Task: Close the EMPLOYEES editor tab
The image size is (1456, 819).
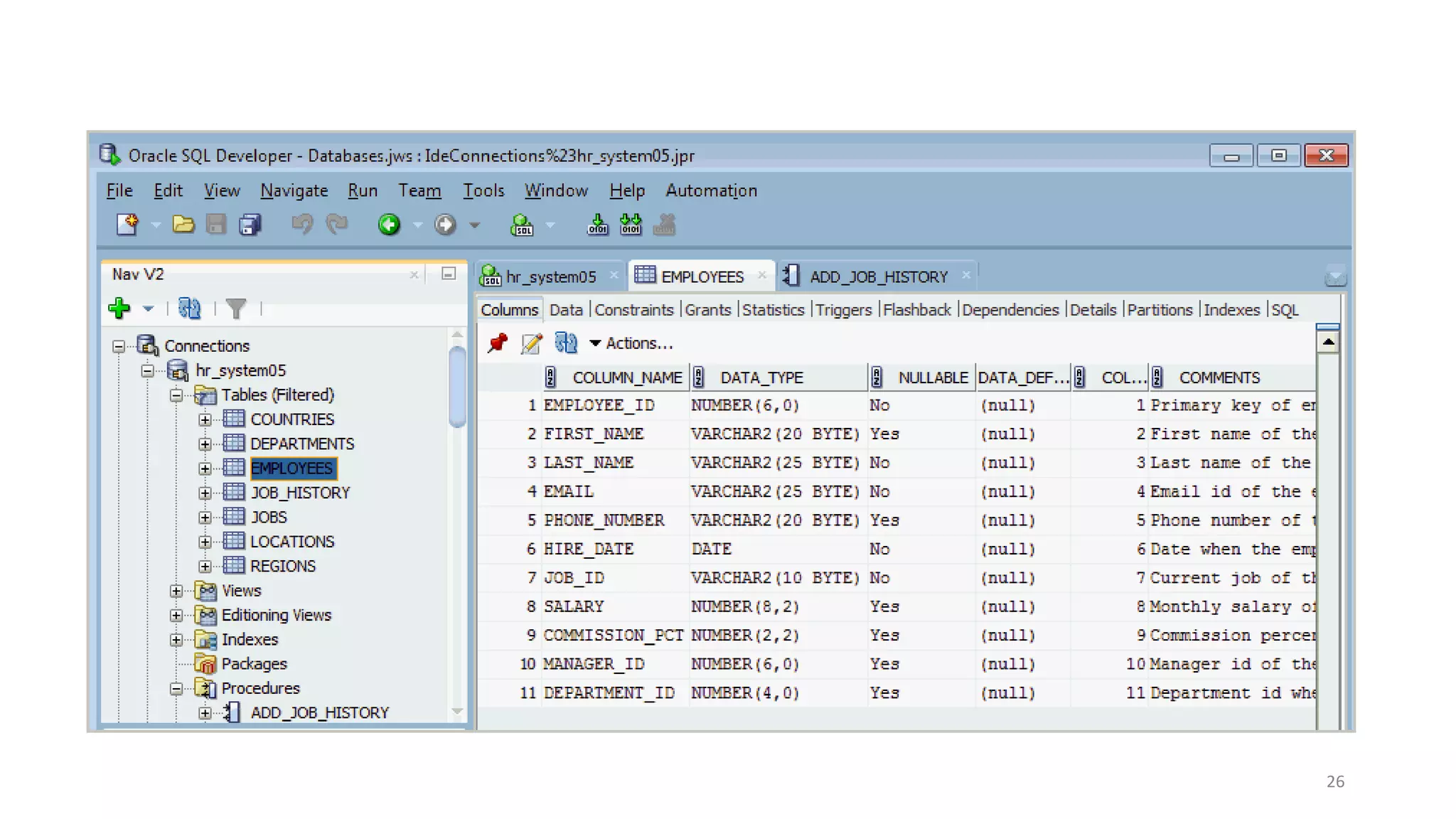Action: 762,275
